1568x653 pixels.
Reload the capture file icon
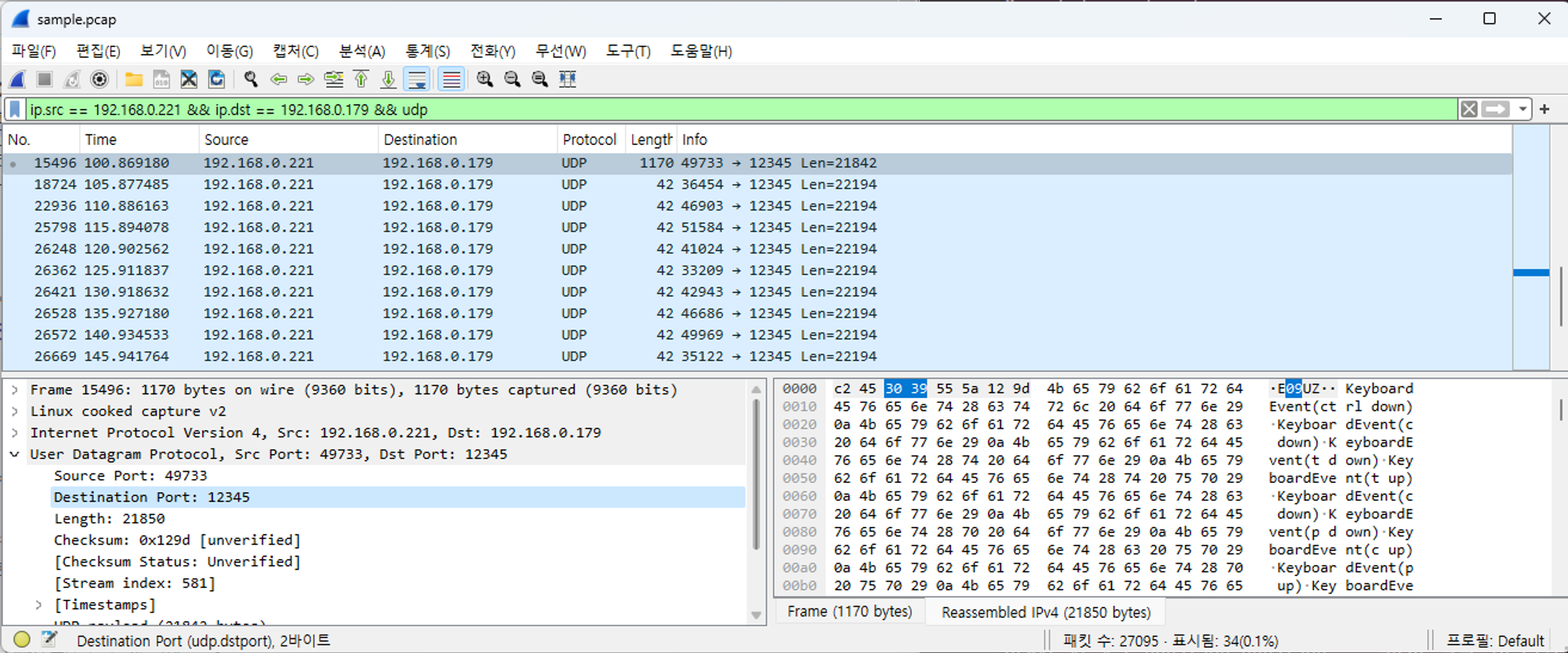click(216, 79)
